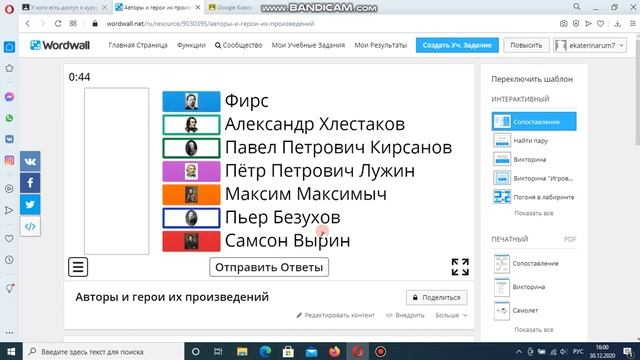Show hidden tray icons chevron
Viewport: 640px width, 360px height.
[x=519, y=351]
